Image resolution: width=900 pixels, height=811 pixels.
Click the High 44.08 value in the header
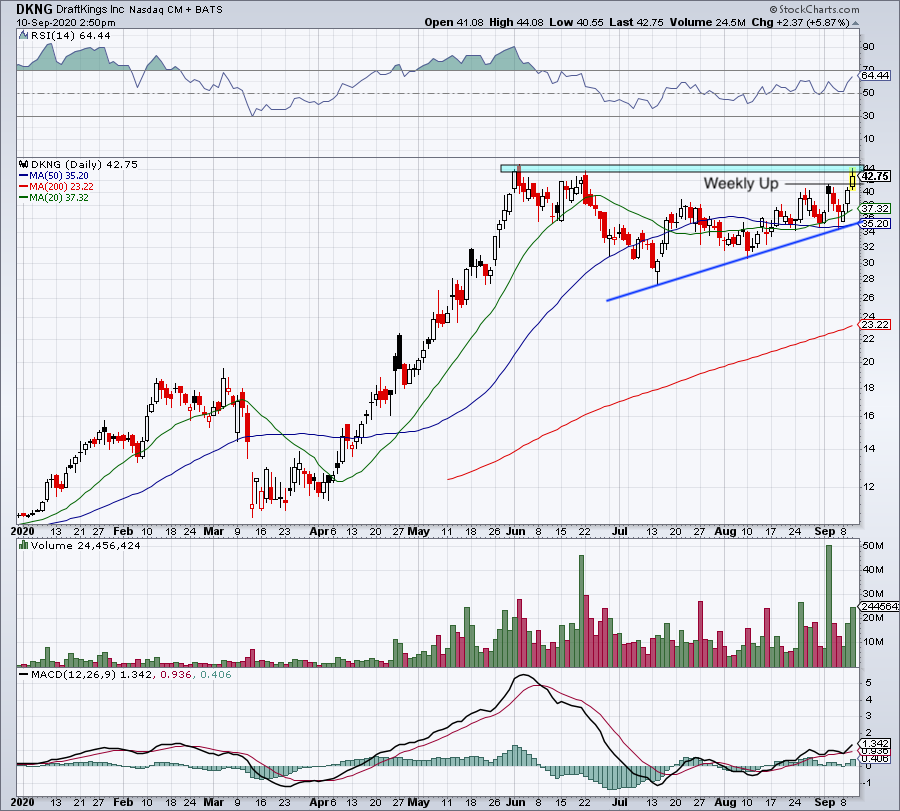[x=516, y=22]
